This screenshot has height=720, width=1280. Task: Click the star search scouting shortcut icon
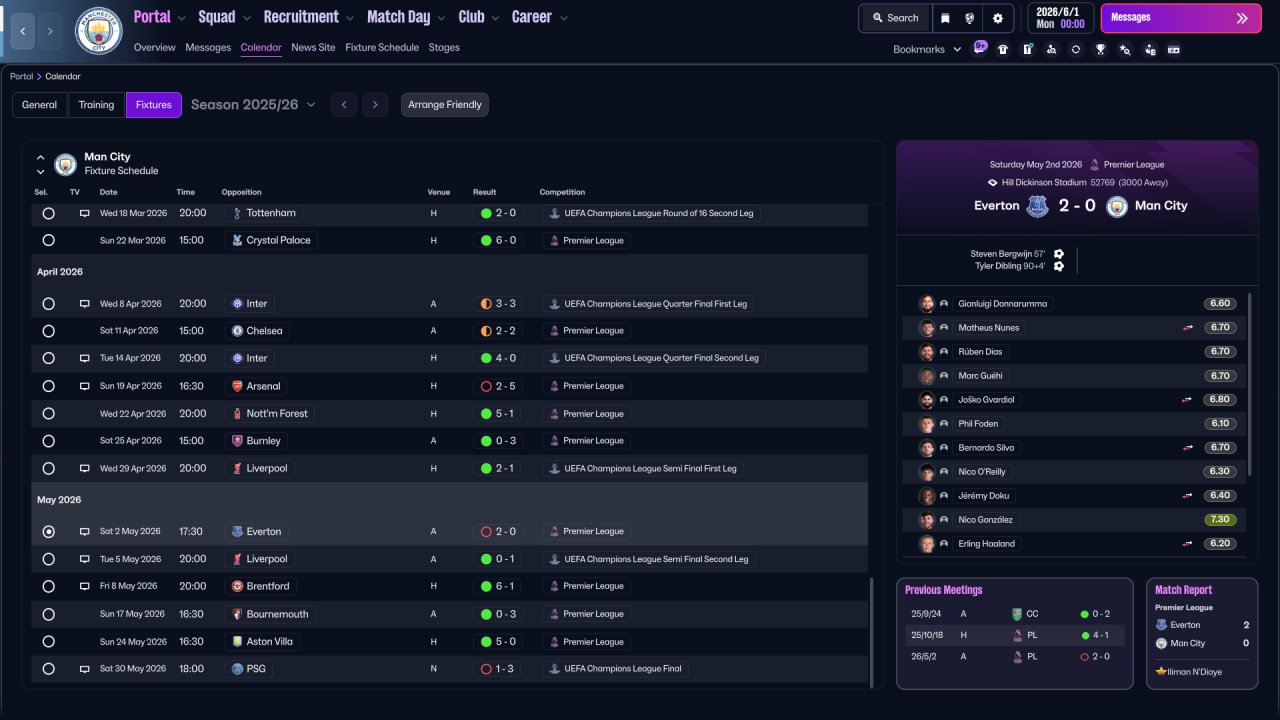click(x=1125, y=49)
